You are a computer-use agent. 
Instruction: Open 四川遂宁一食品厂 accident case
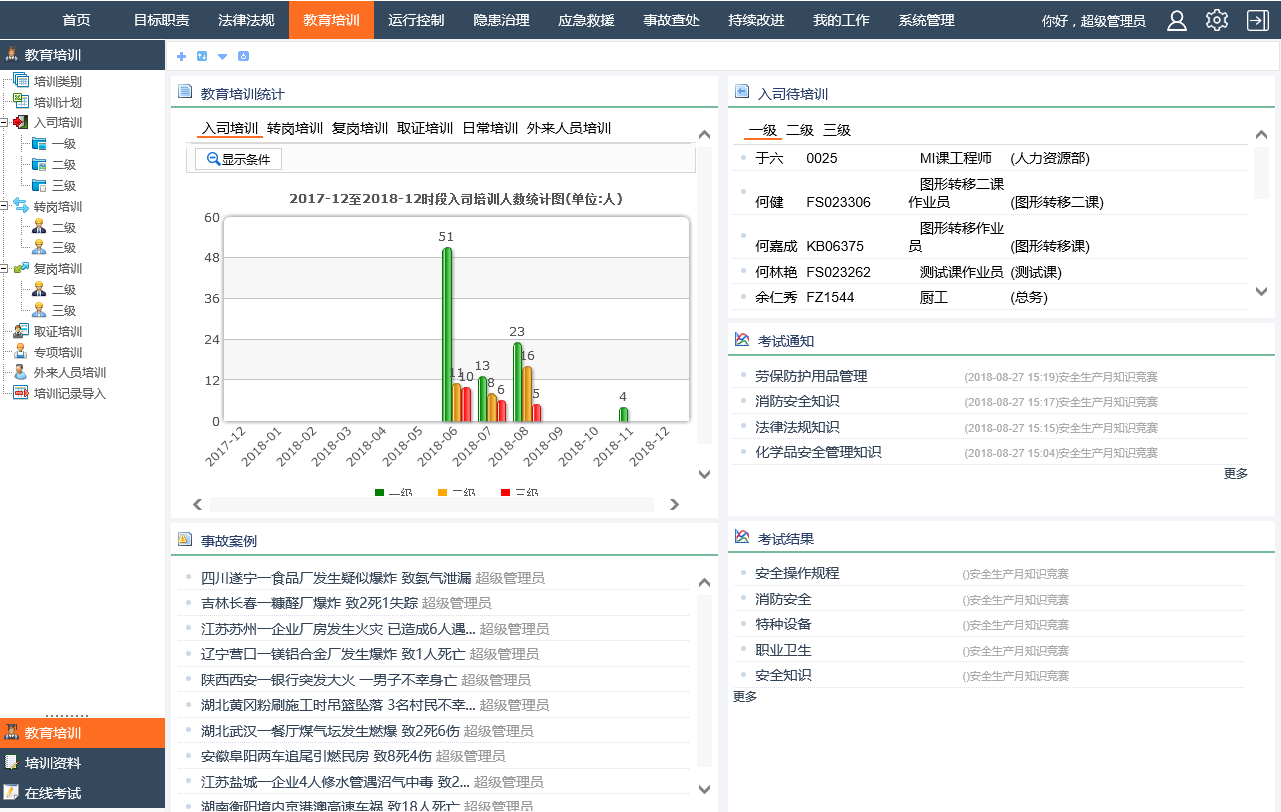tap(336, 578)
